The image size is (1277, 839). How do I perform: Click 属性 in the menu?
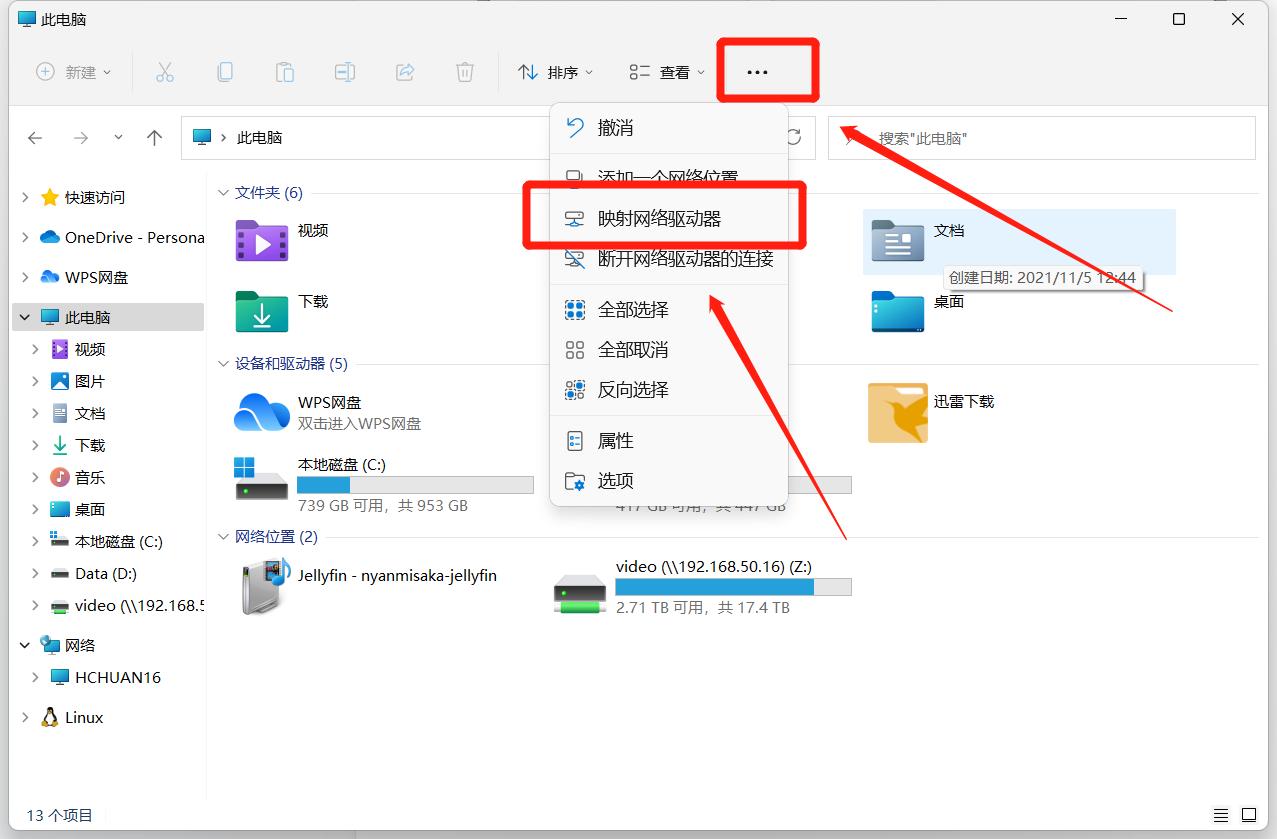tap(615, 440)
